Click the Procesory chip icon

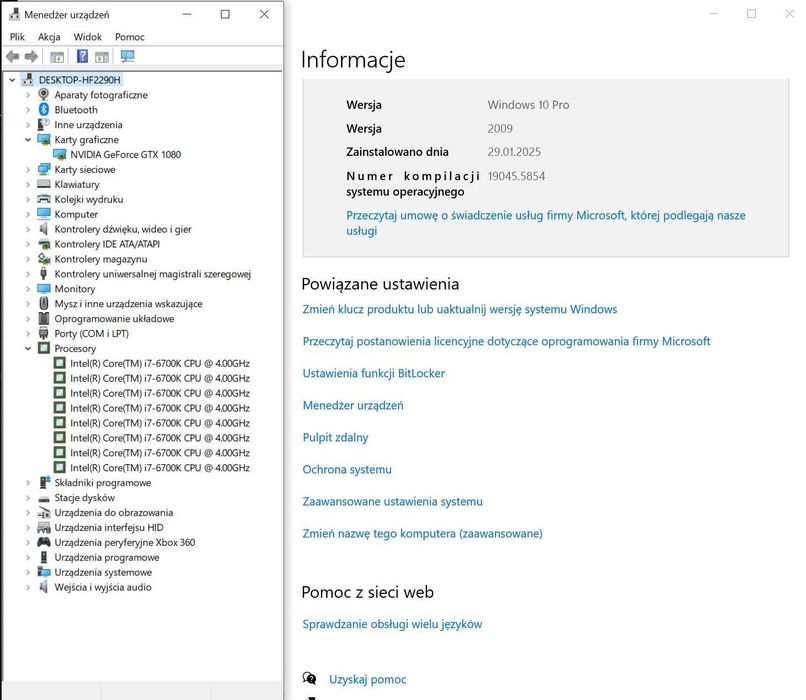(44, 348)
